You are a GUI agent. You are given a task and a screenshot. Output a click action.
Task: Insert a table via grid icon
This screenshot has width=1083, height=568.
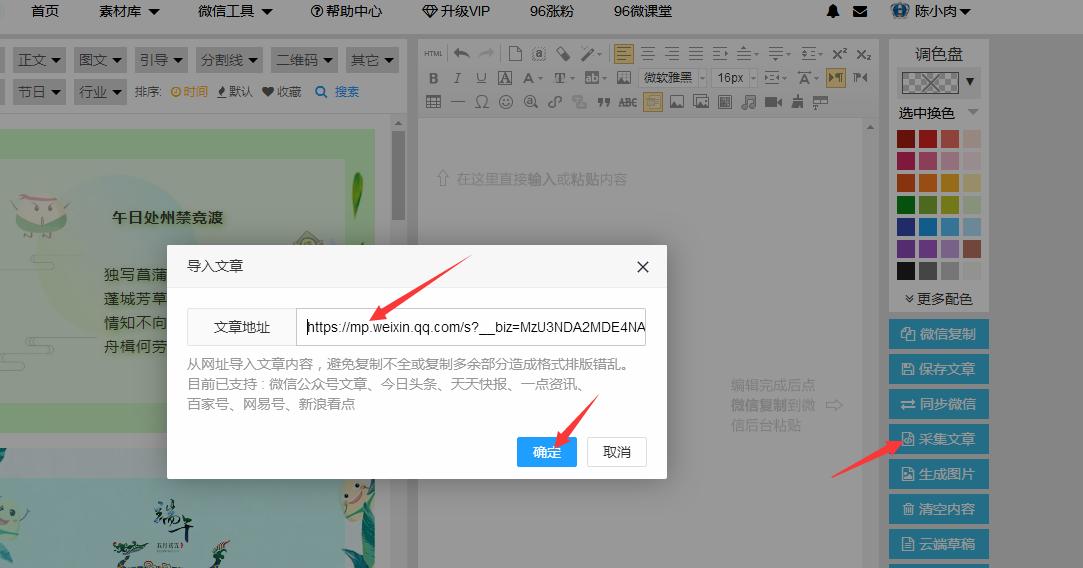(x=433, y=102)
